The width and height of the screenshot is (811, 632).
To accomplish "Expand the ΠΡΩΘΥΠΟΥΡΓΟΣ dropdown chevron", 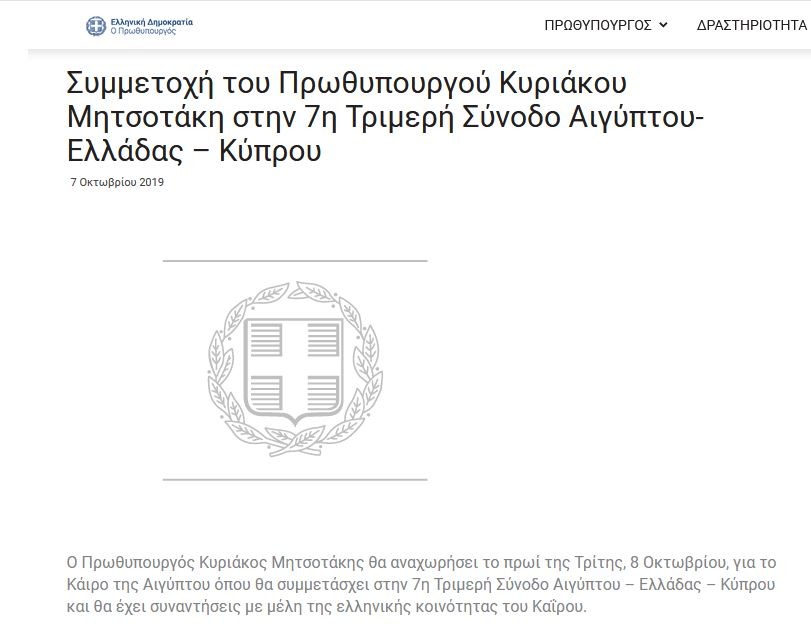I will coord(663,25).
